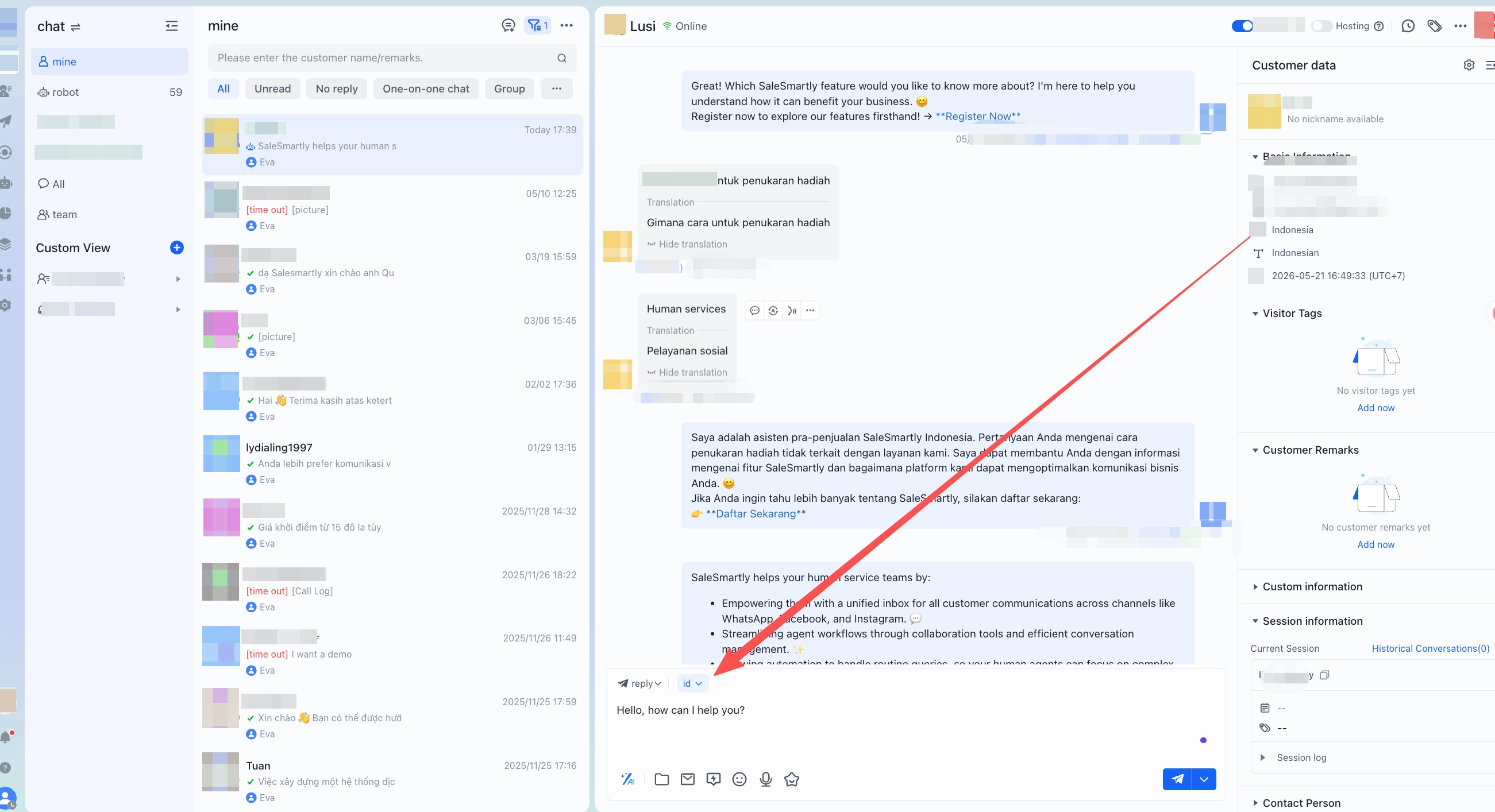This screenshot has height=812, width=1495.
Task: Select the No reply filter tab
Action: (337, 89)
